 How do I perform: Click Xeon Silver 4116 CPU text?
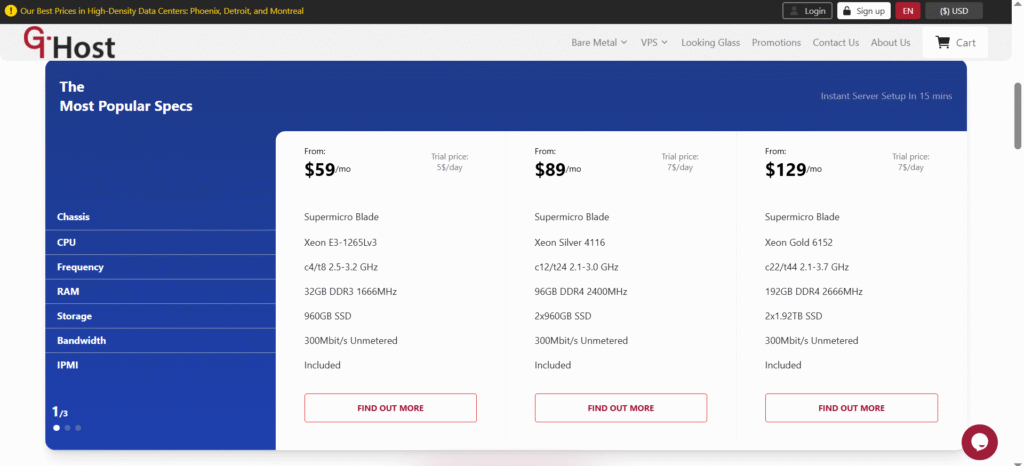[569, 242]
